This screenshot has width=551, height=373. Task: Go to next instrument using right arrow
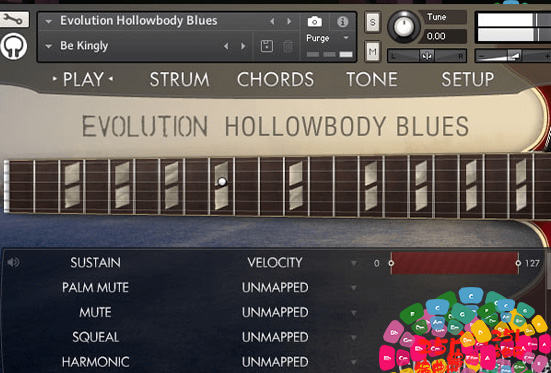click(289, 21)
